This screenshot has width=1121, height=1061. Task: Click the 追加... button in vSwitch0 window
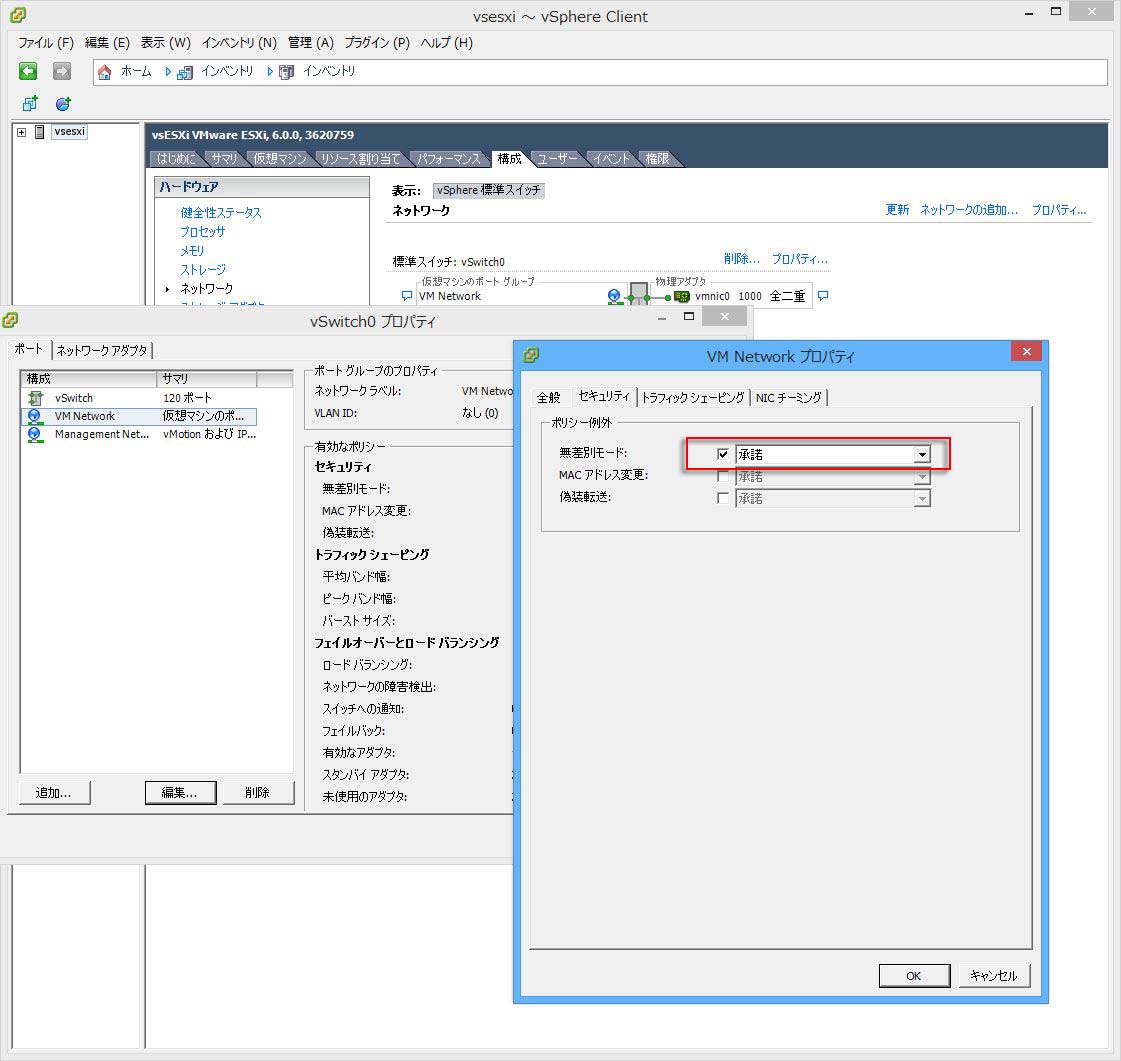pyautogui.click(x=54, y=793)
